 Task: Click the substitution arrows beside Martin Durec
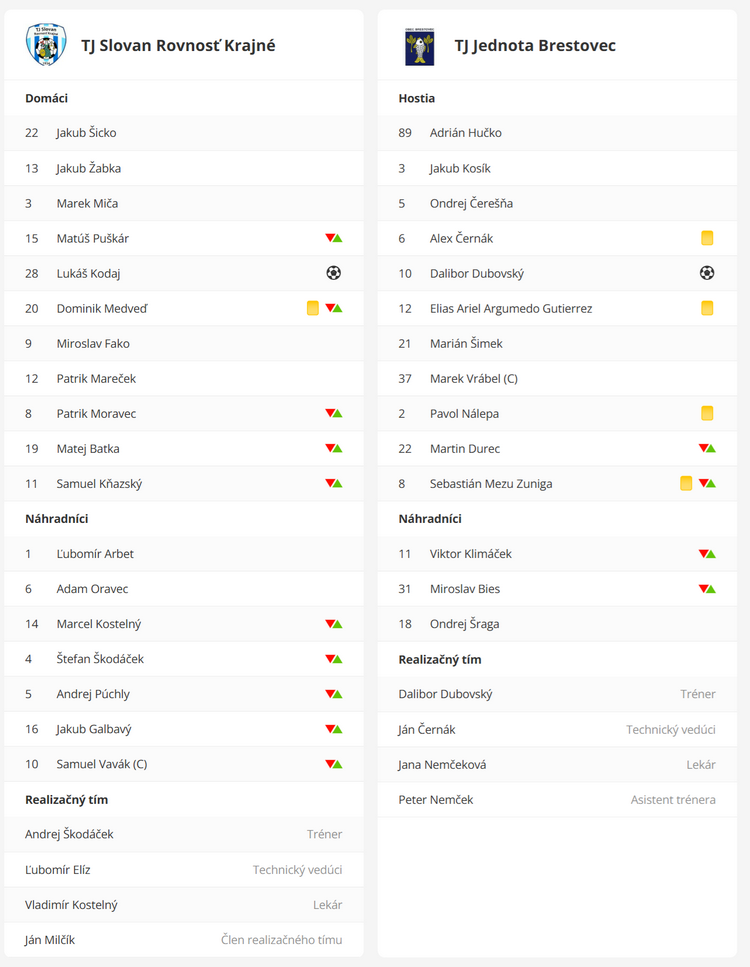707,449
